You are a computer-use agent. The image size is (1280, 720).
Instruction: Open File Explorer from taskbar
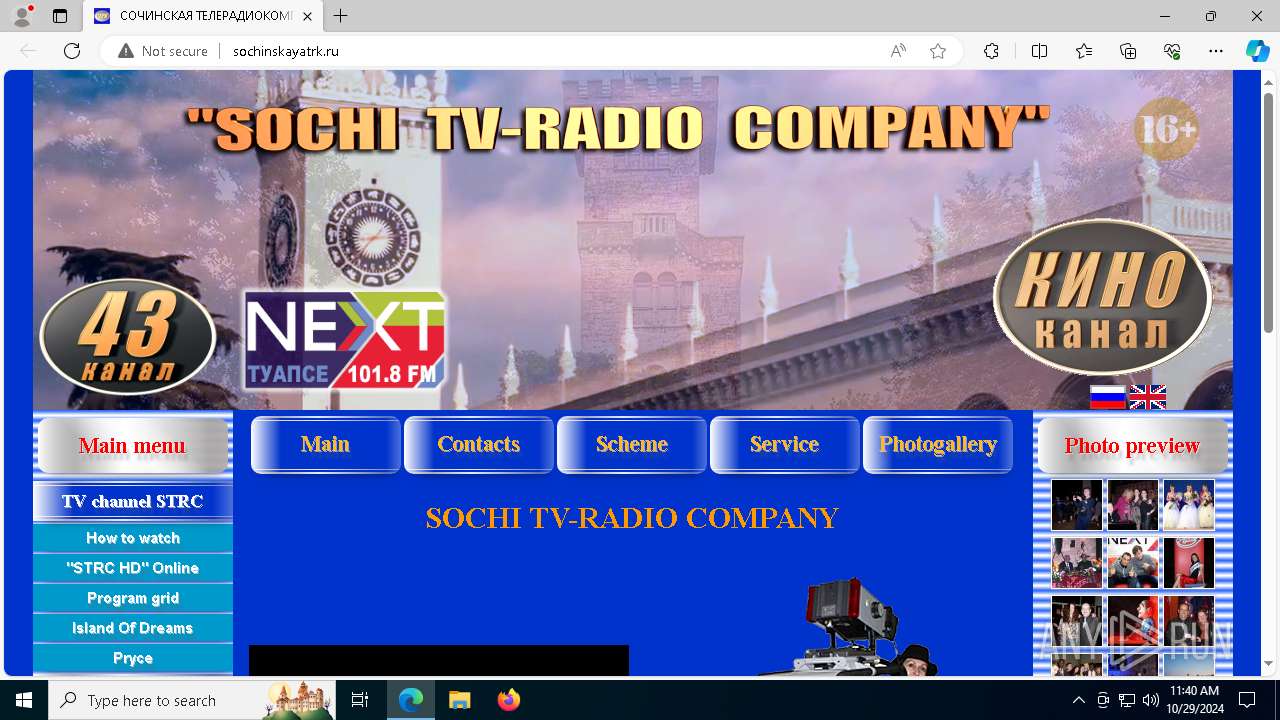click(x=459, y=700)
